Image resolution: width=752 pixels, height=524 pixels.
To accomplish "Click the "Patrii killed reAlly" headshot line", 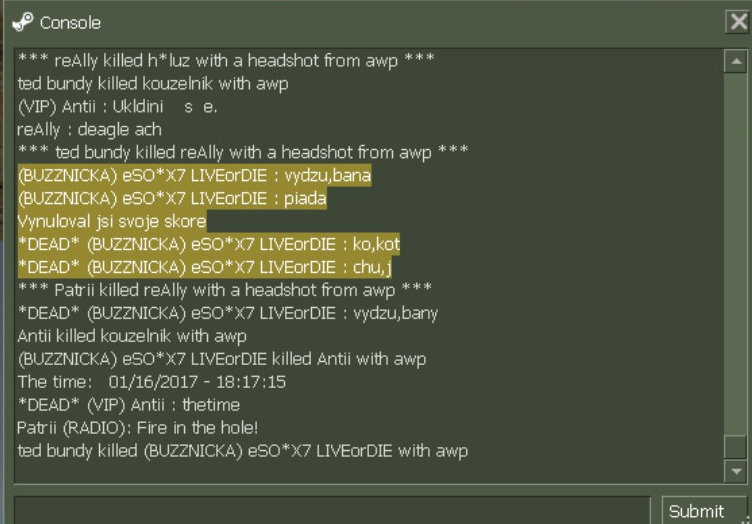I will pyautogui.click(x=225, y=290).
